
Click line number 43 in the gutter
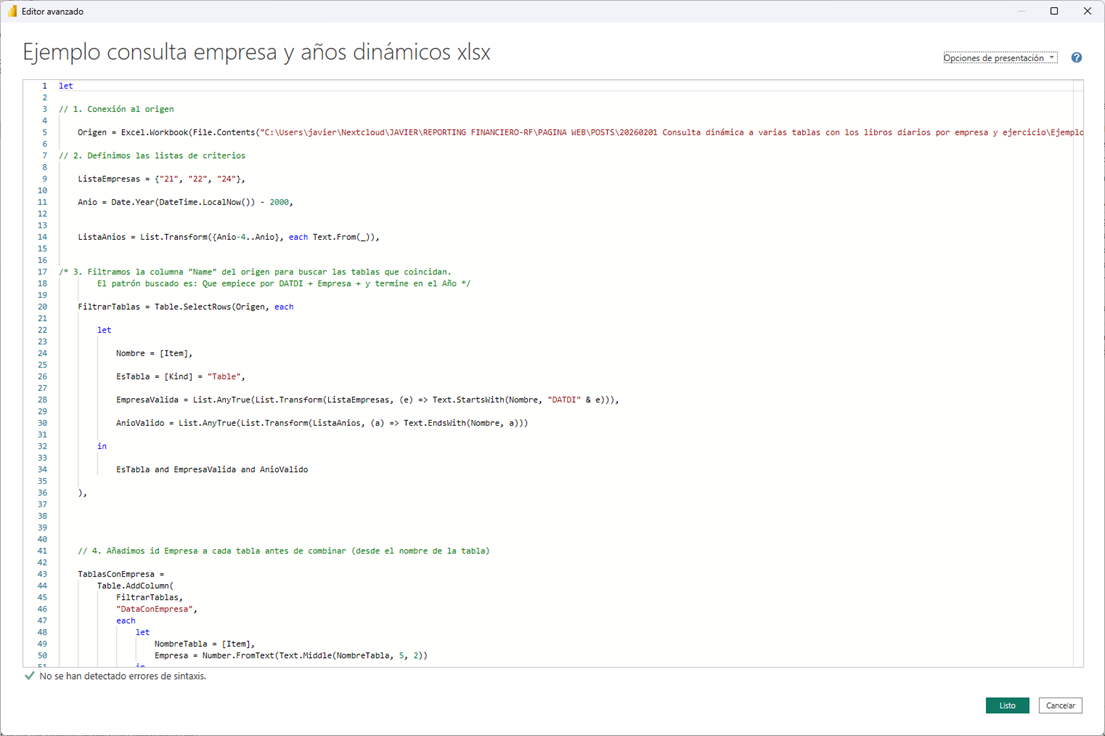coord(43,574)
